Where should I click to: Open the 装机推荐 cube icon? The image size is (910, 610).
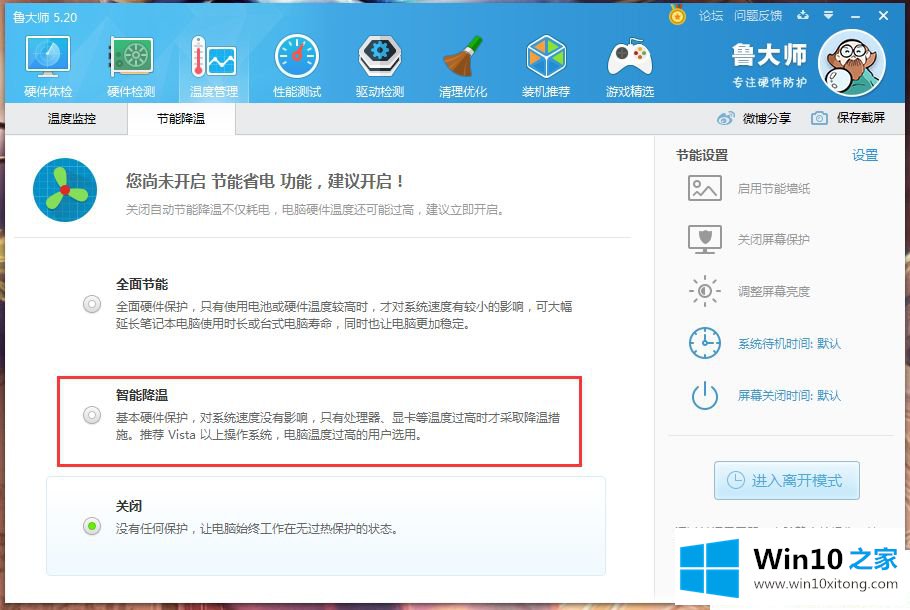click(x=546, y=57)
